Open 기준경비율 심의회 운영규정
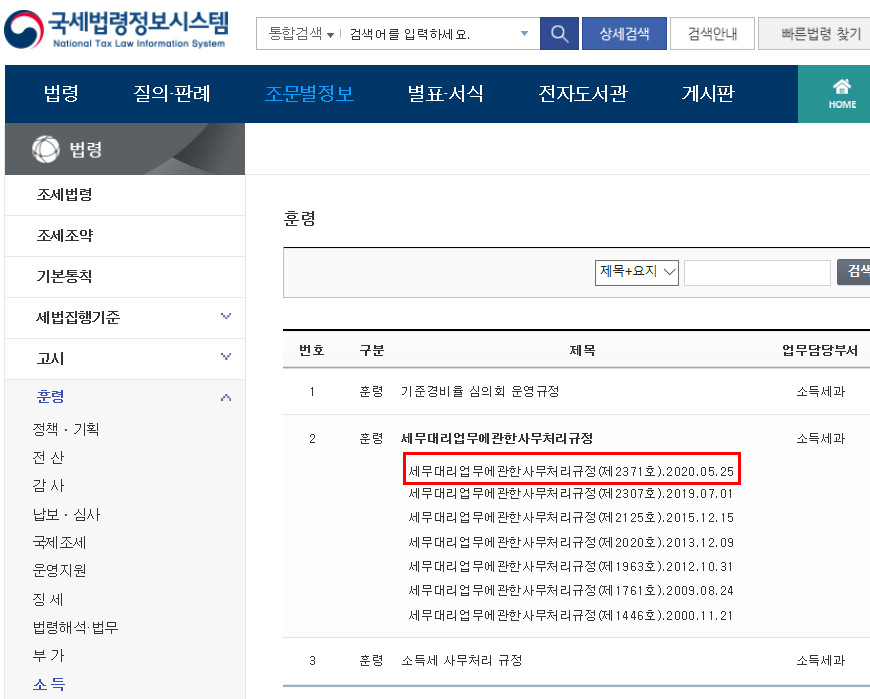 coord(480,392)
